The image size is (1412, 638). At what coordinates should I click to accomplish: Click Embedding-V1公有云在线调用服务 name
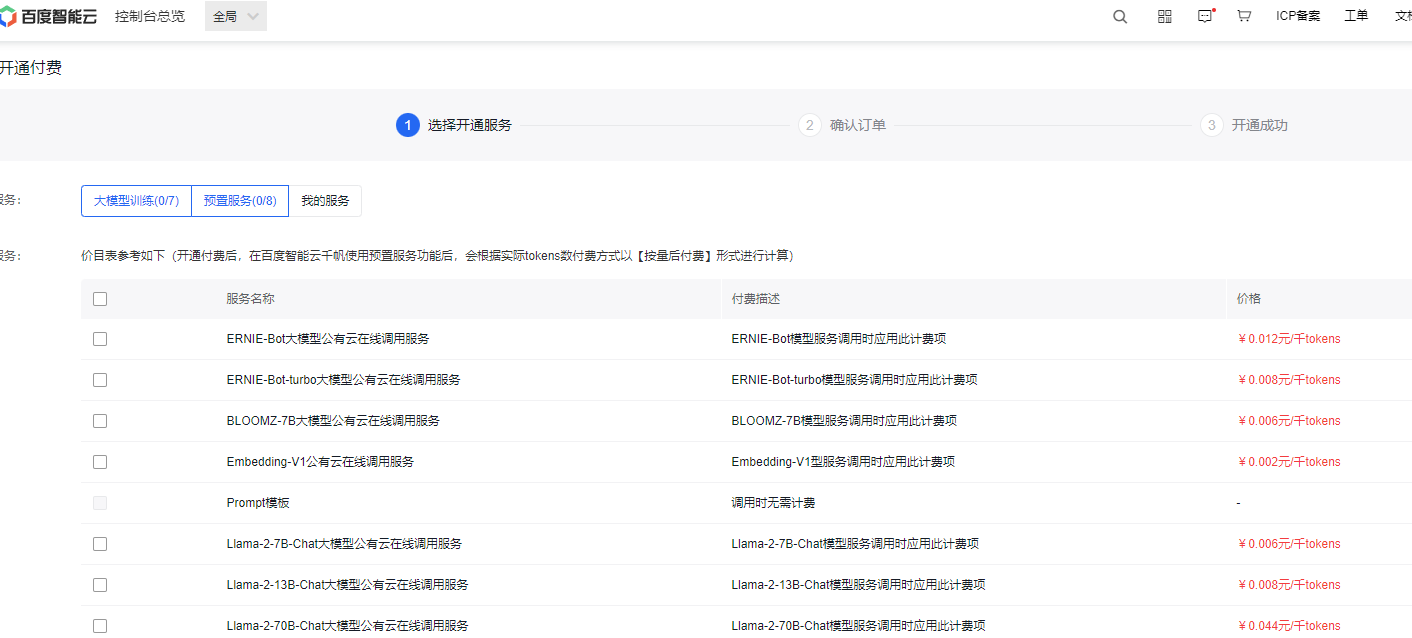click(320, 462)
